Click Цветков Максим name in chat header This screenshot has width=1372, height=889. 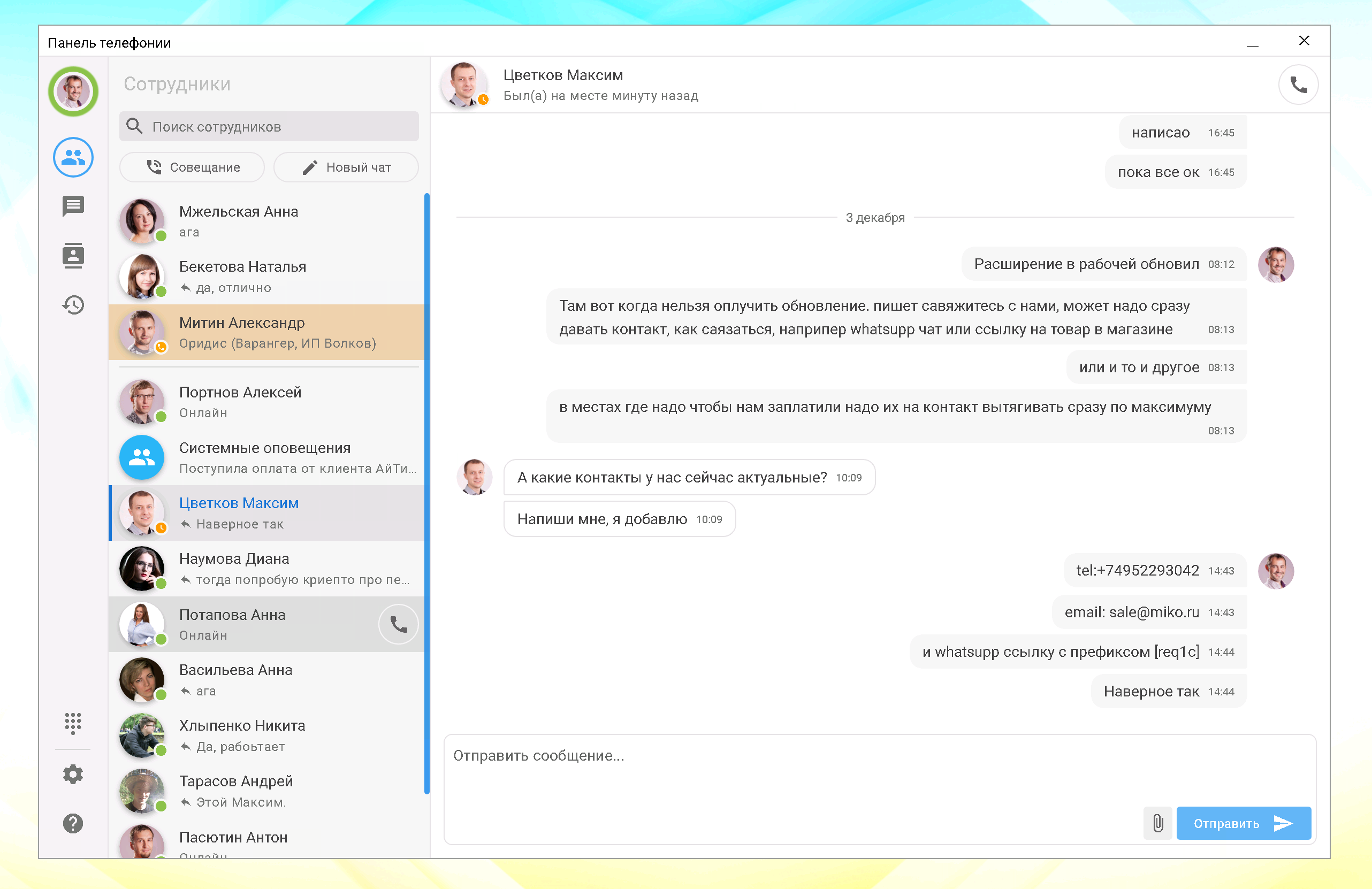coord(563,75)
